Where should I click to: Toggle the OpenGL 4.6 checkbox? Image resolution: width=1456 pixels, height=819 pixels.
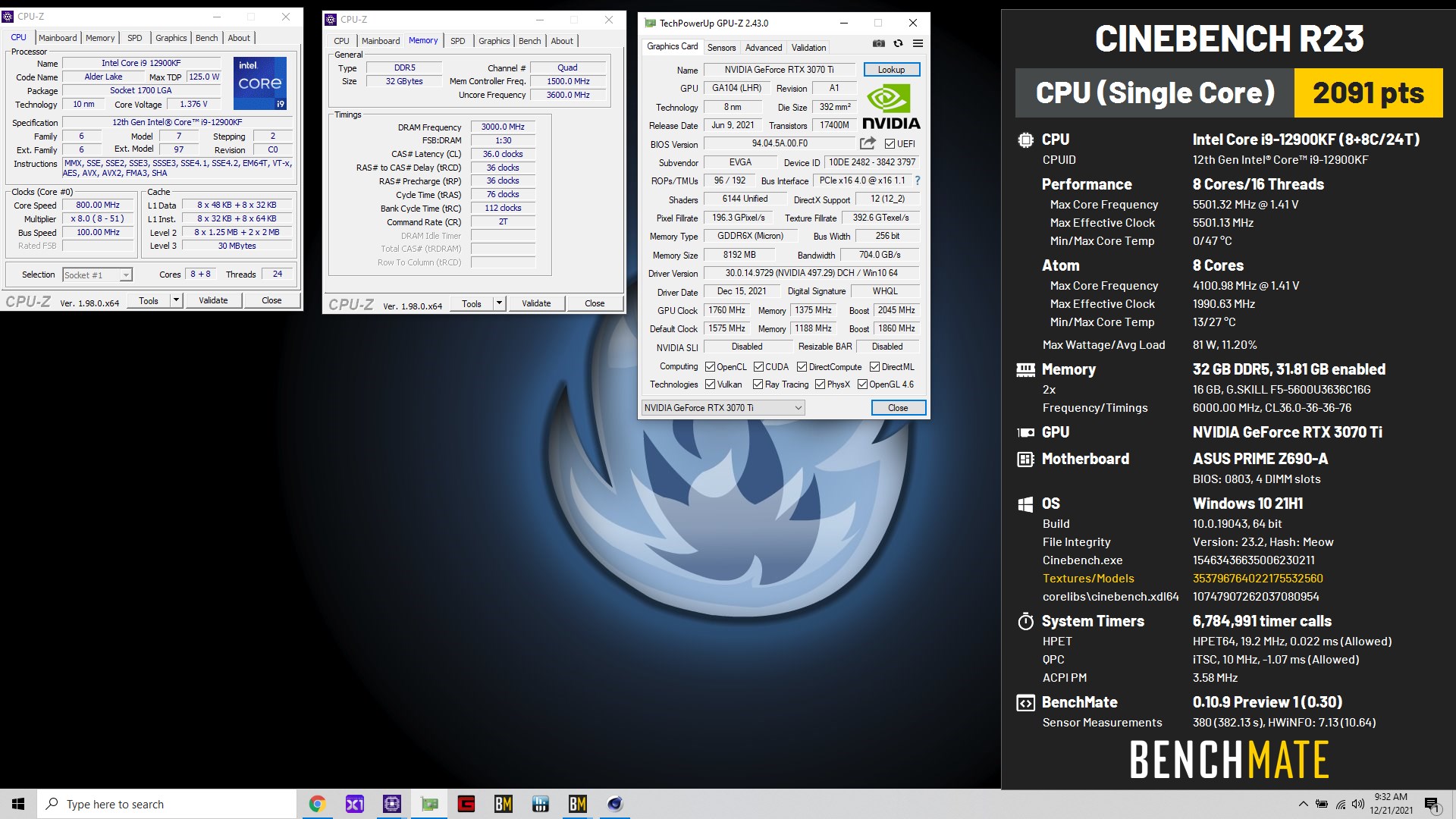click(862, 384)
